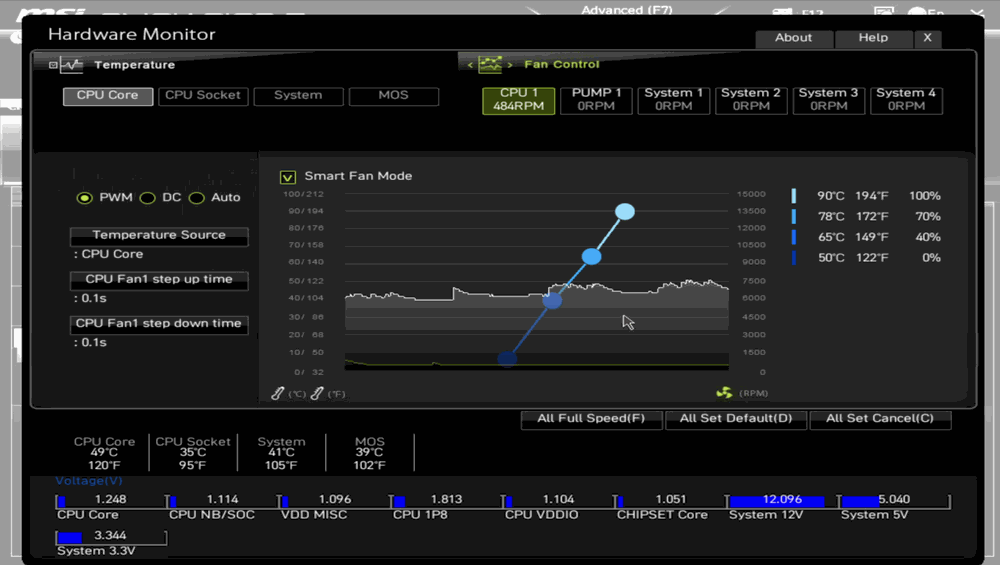Click the Celsius thermometer icon below the graph
The height and width of the screenshot is (565, 1000).
[x=278, y=394]
